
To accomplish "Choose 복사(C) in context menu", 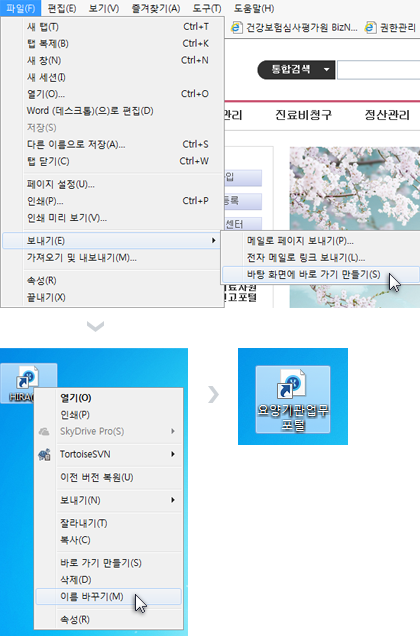I will (109, 540).
